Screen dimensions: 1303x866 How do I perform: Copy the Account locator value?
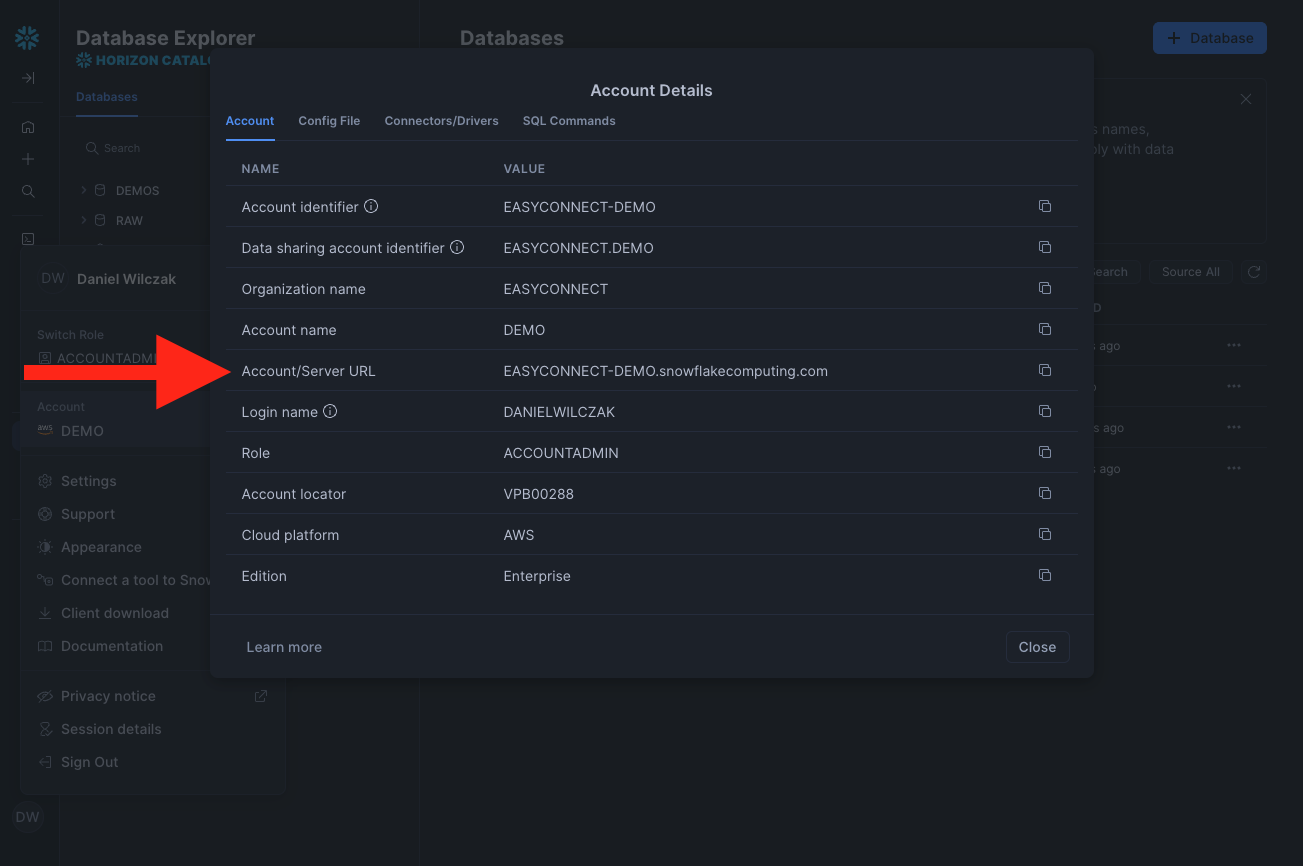pos(1044,494)
